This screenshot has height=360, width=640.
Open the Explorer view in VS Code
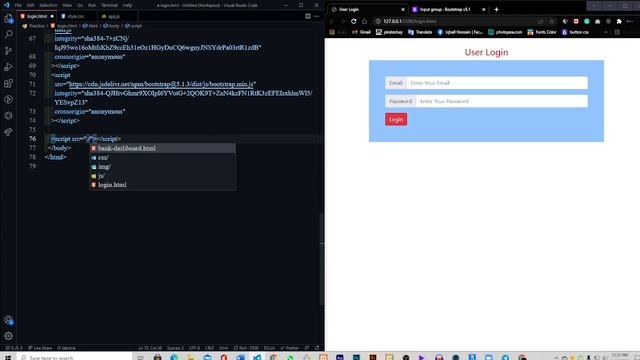(8, 18)
